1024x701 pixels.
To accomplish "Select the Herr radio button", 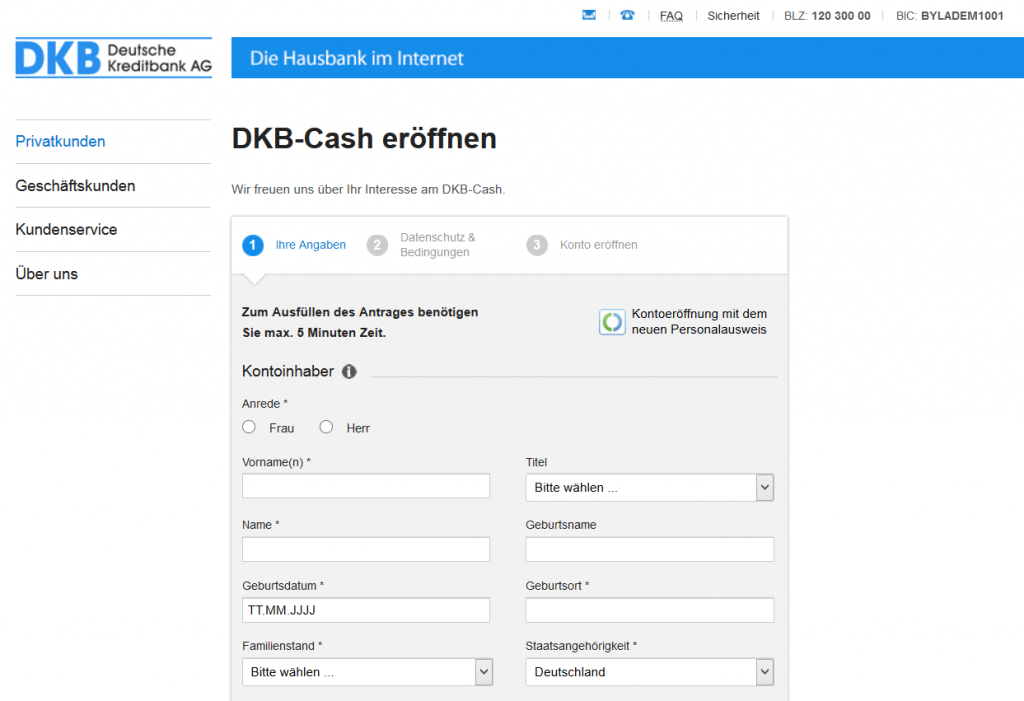I will point(326,427).
